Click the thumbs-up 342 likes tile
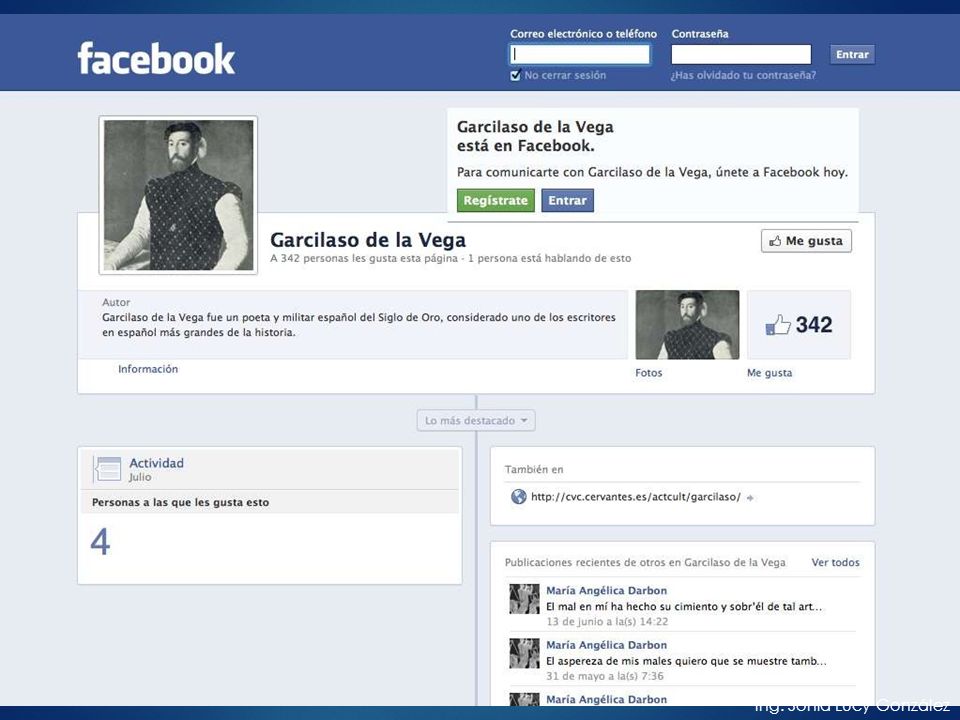 (x=799, y=324)
